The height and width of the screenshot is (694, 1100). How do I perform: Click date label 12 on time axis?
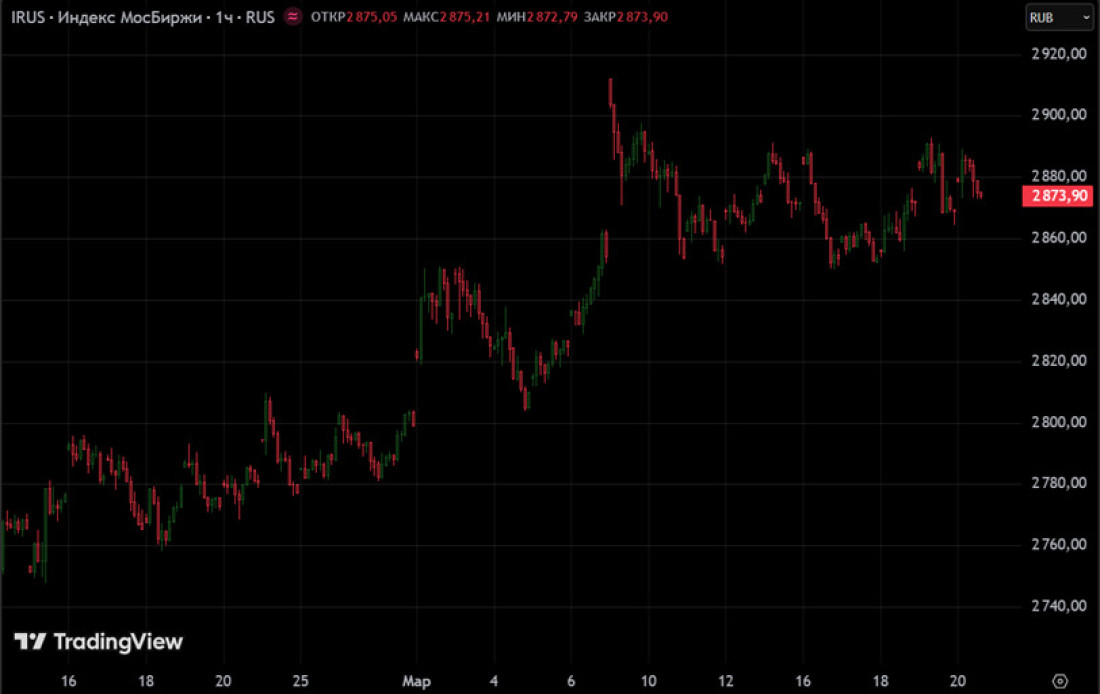[x=725, y=681]
